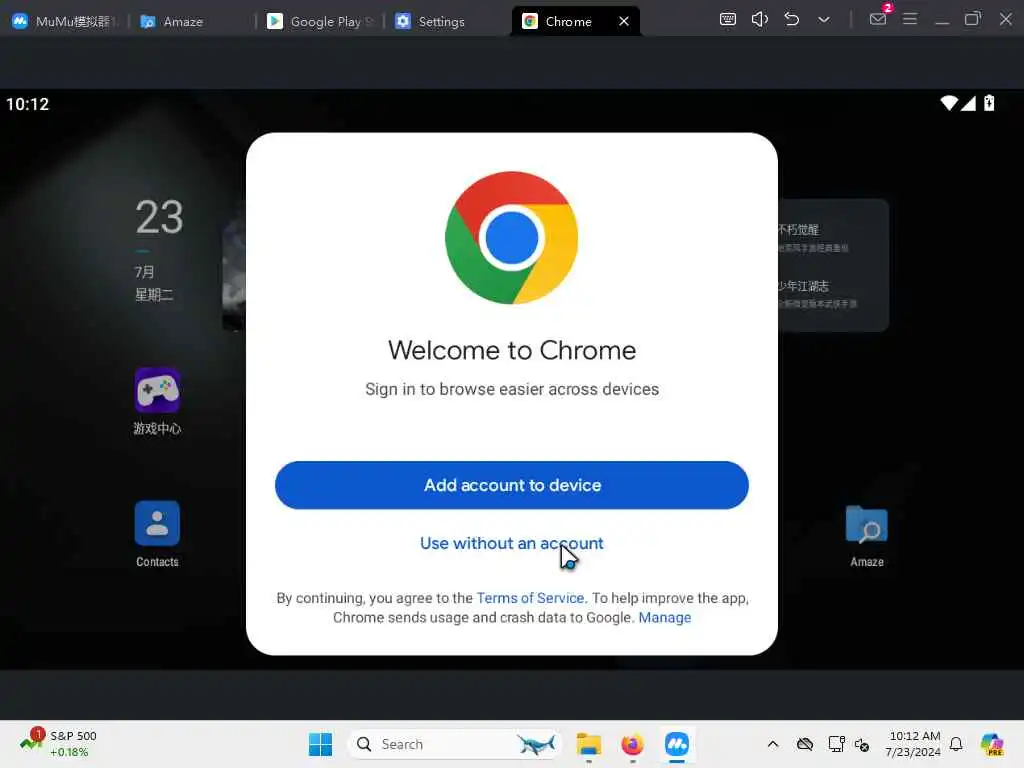This screenshot has width=1024, height=768.
Task: Open the S&P 500 stock widget
Action: pyautogui.click(x=59, y=744)
